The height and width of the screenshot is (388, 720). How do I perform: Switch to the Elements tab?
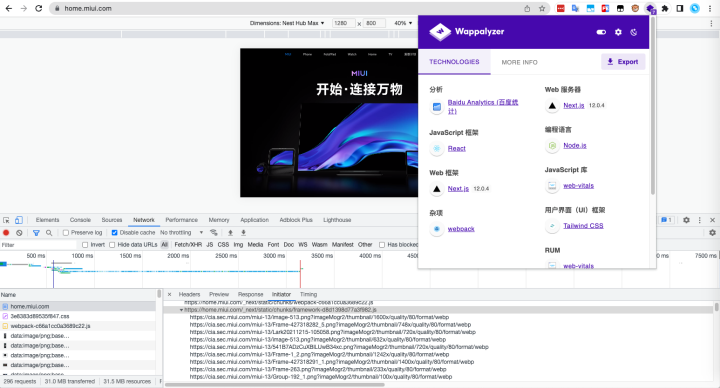[47, 220]
